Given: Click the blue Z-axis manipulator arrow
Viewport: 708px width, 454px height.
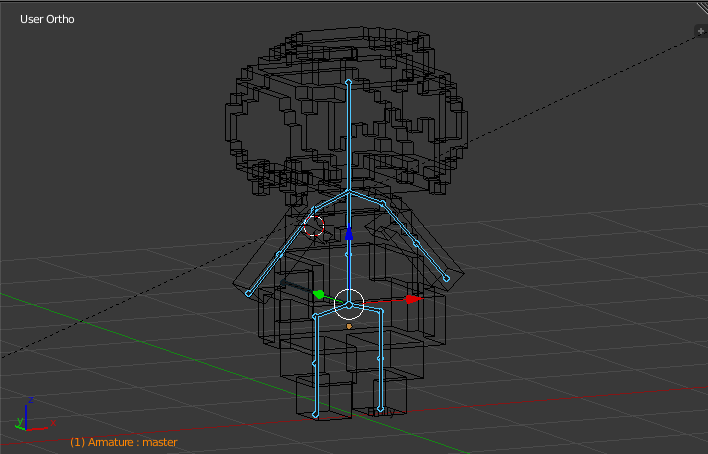Looking at the screenshot, I should [349, 233].
